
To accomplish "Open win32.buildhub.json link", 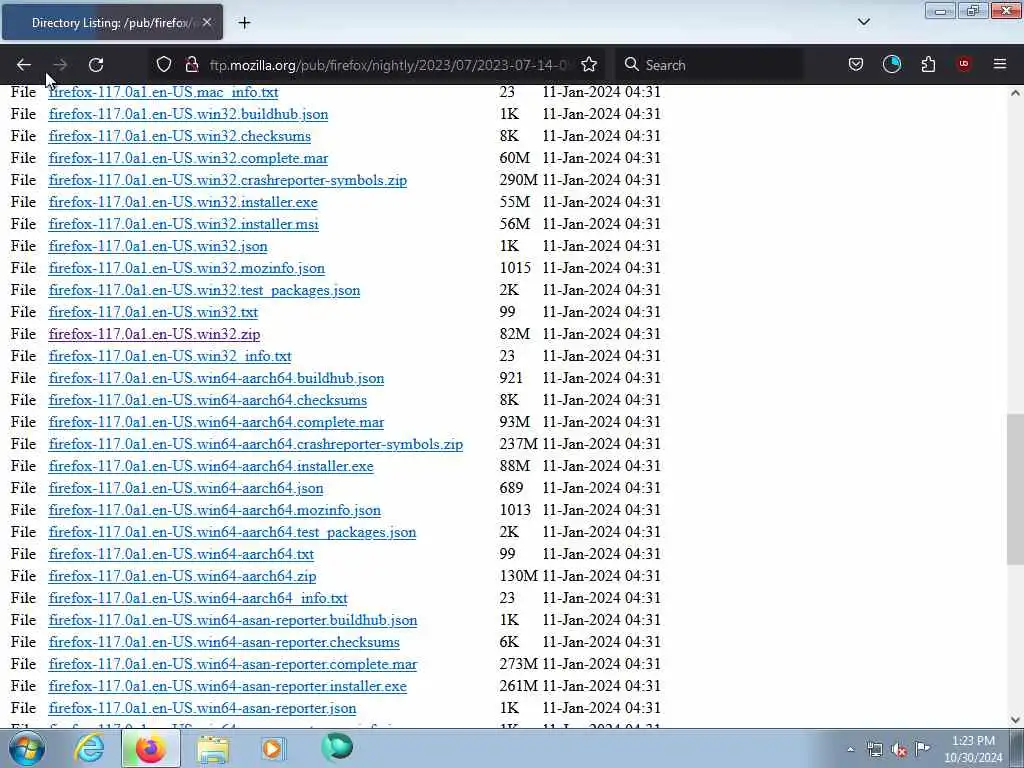I will coord(188,114).
